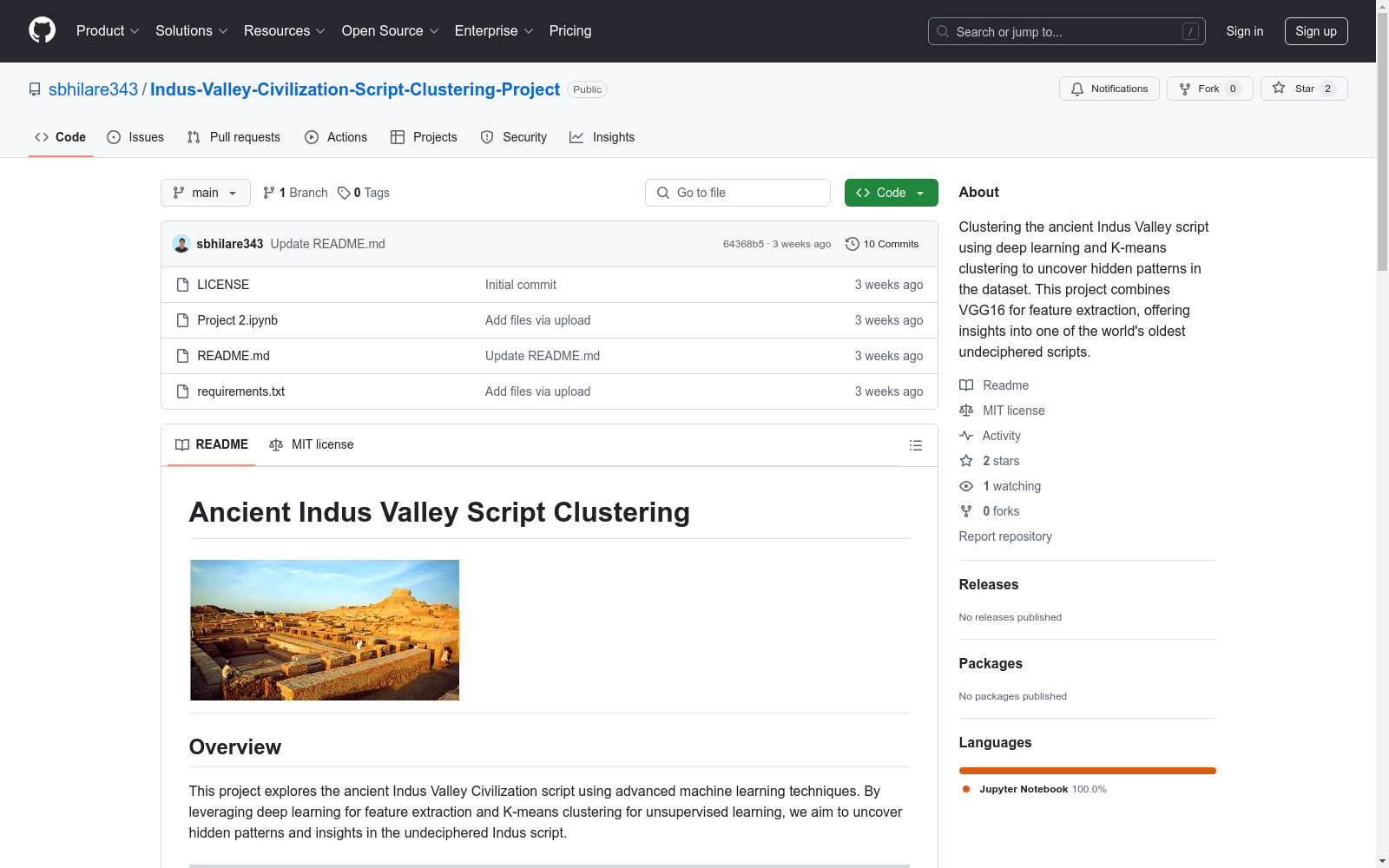
Task: Open commit hash 64368b5
Action: [743, 244]
